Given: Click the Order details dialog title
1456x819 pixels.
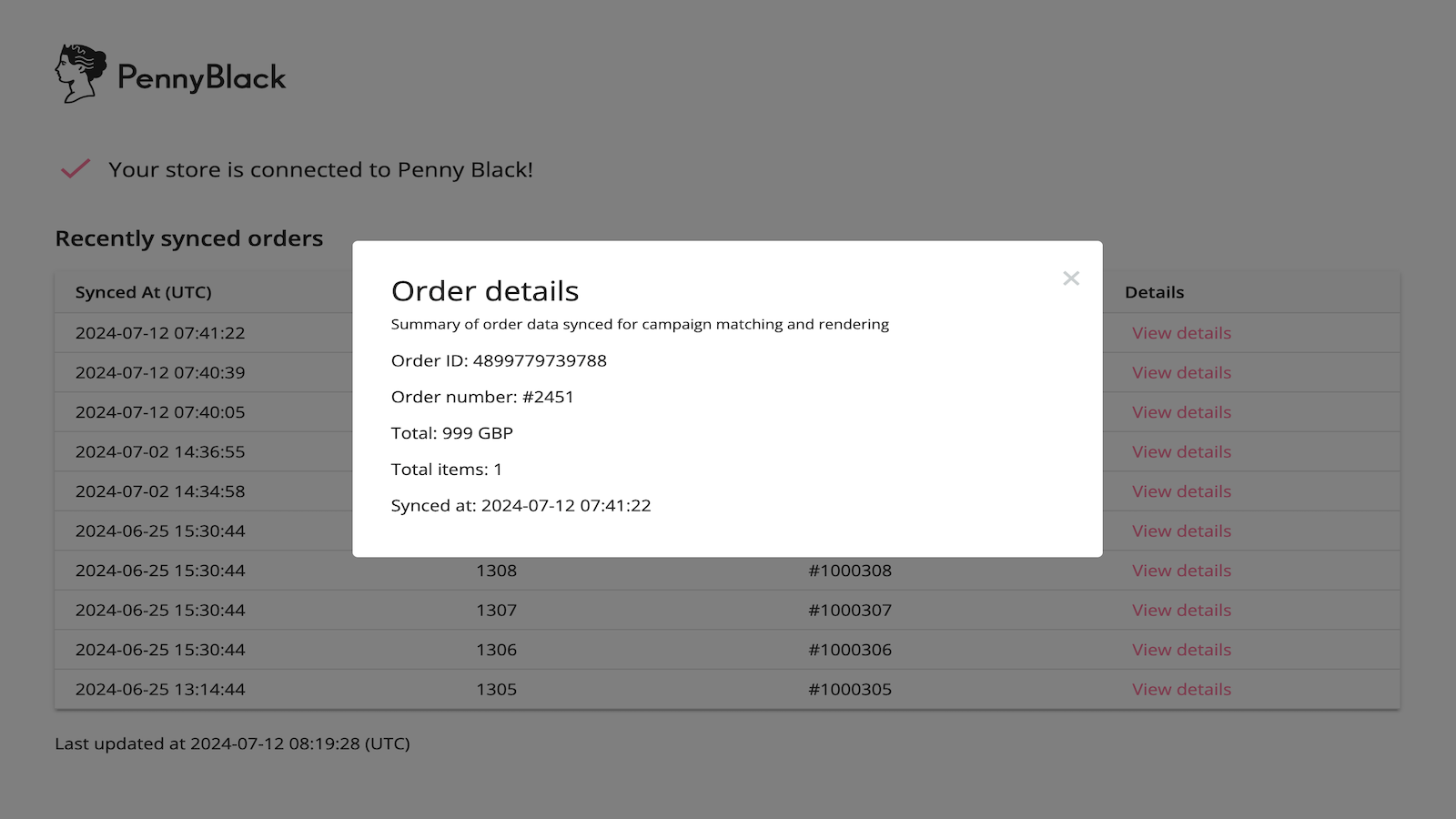Looking at the screenshot, I should point(484,290).
